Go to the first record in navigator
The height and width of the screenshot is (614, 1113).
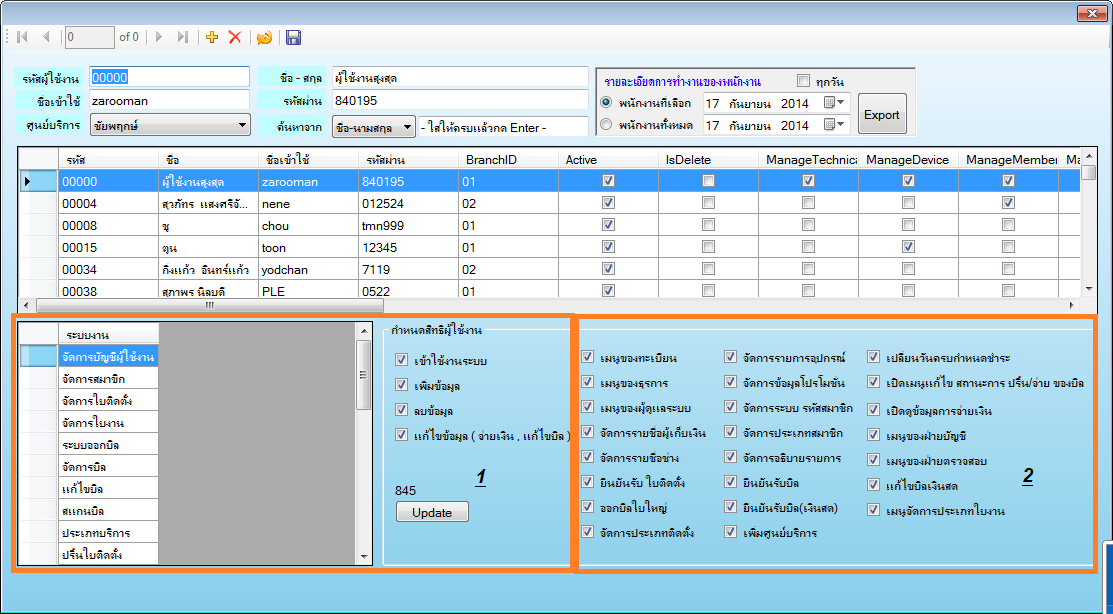pos(22,37)
